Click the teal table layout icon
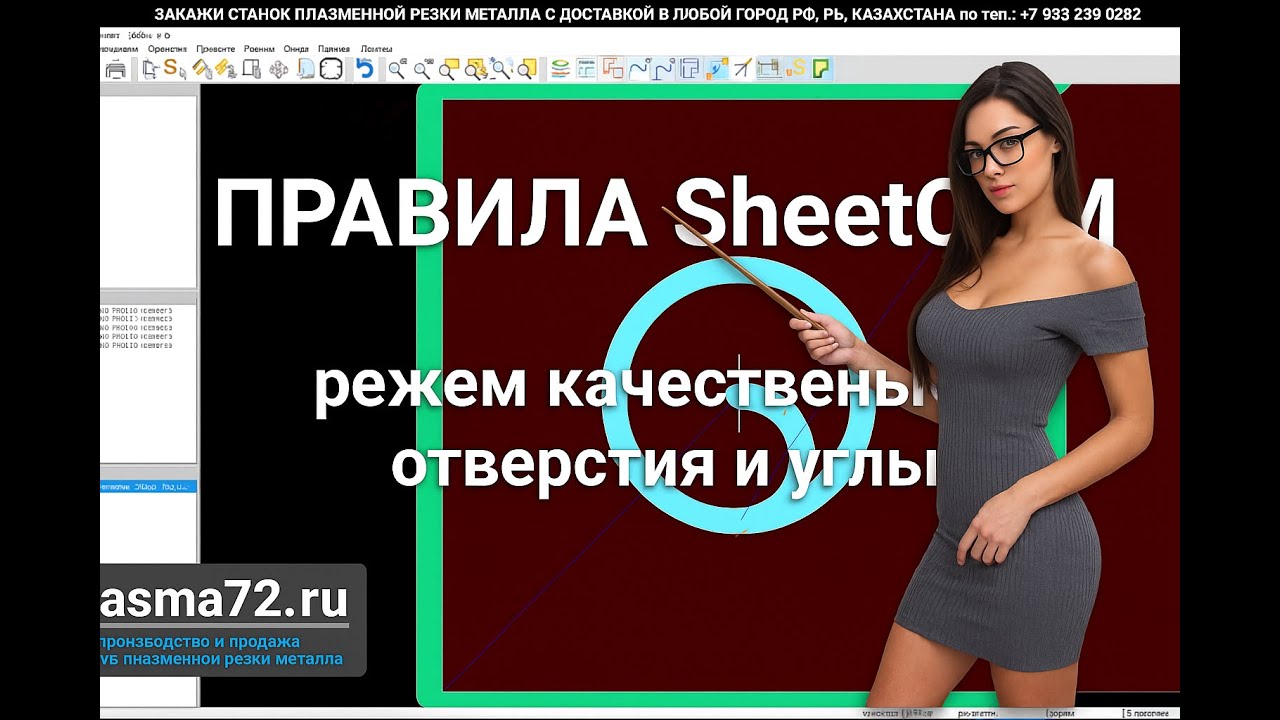This screenshot has height=720, width=1280. (x=586, y=69)
